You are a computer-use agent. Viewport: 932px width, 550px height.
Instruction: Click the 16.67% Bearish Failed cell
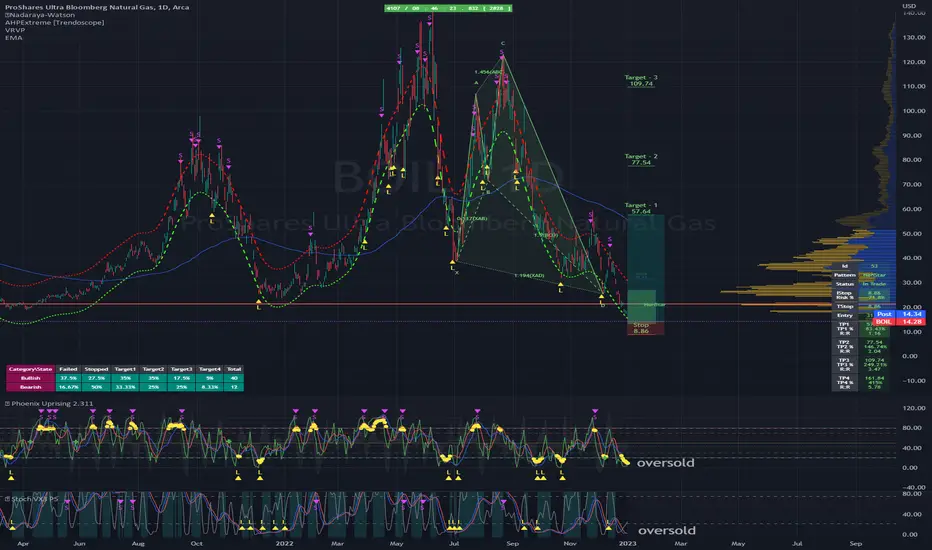(68, 387)
